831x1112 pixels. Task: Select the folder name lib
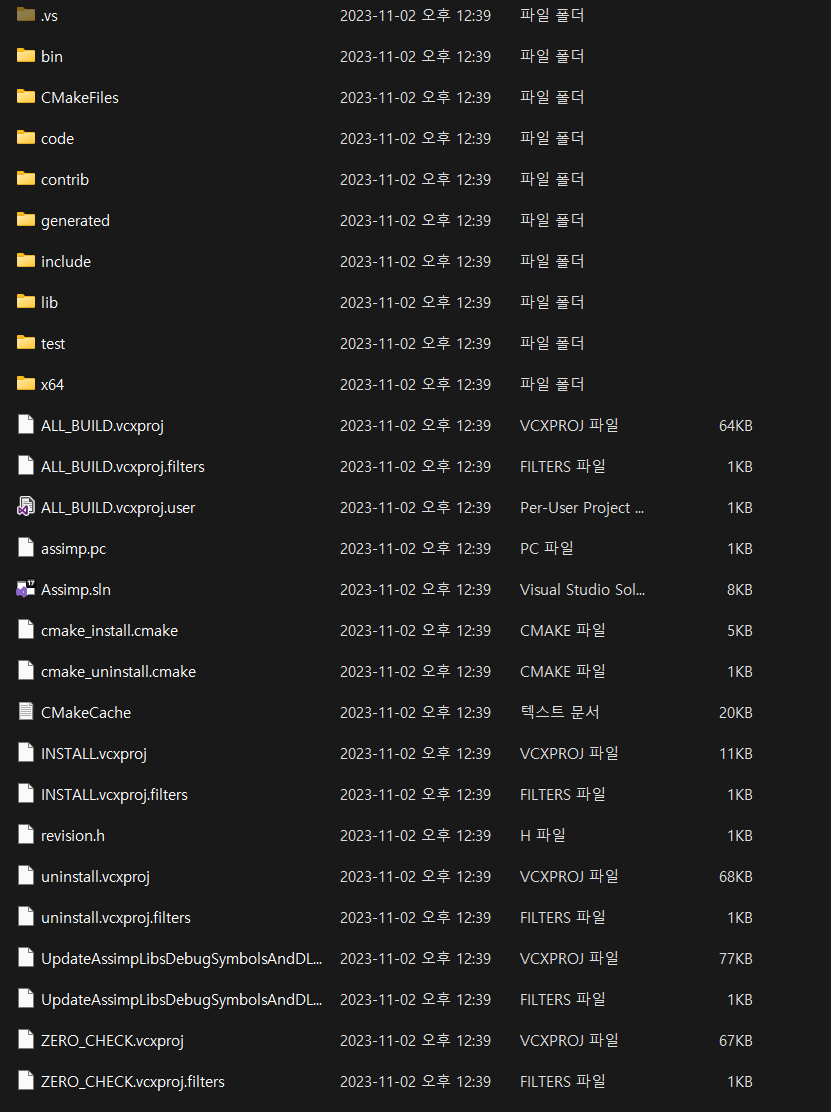[49, 303]
